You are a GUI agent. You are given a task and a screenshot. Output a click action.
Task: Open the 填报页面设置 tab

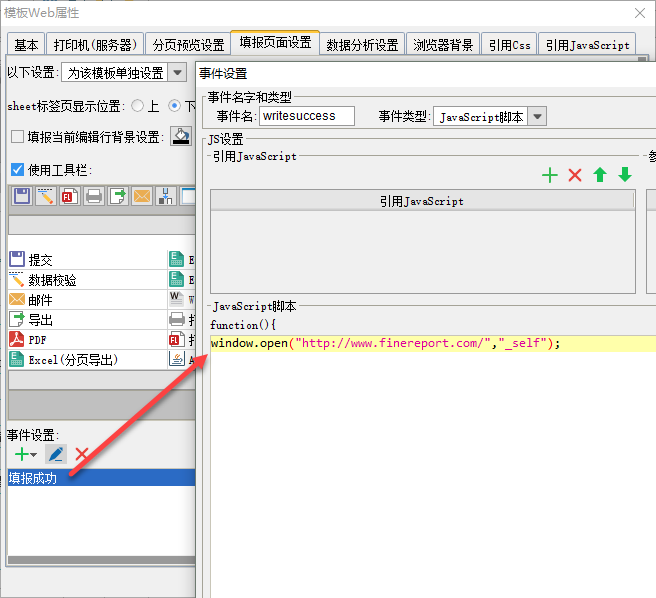tap(275, 43)
